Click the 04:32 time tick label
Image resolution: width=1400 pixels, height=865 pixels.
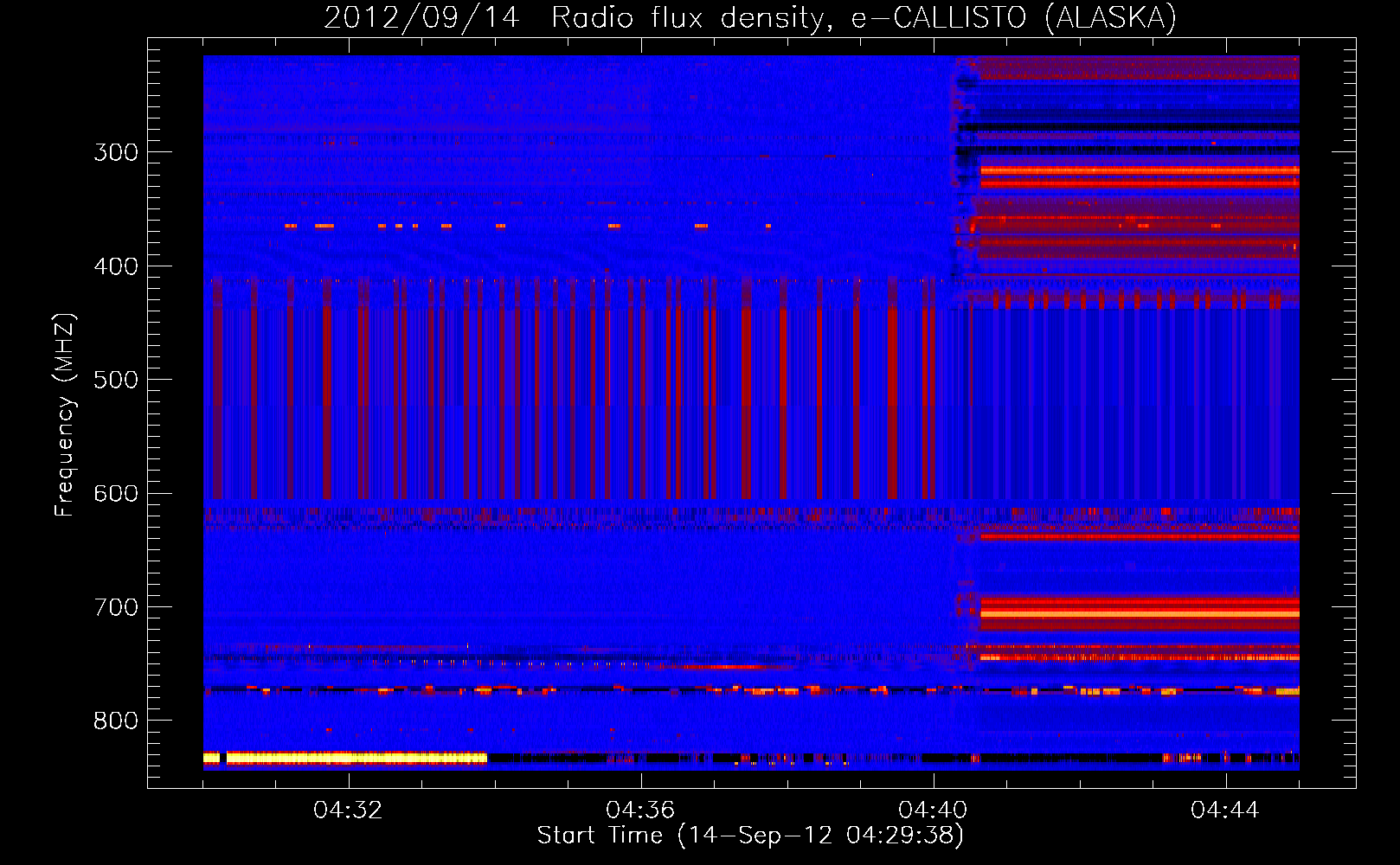(349, 811)
